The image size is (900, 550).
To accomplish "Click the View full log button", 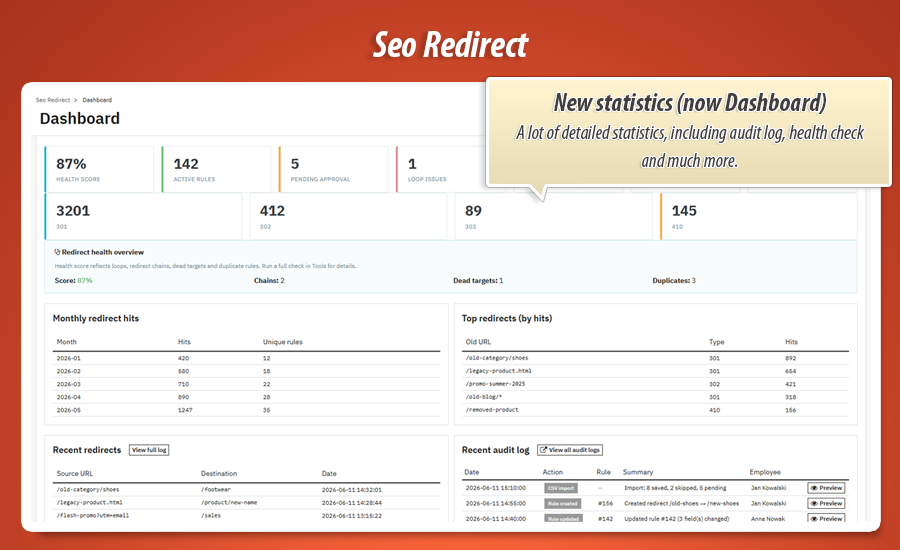I will 149,450.
